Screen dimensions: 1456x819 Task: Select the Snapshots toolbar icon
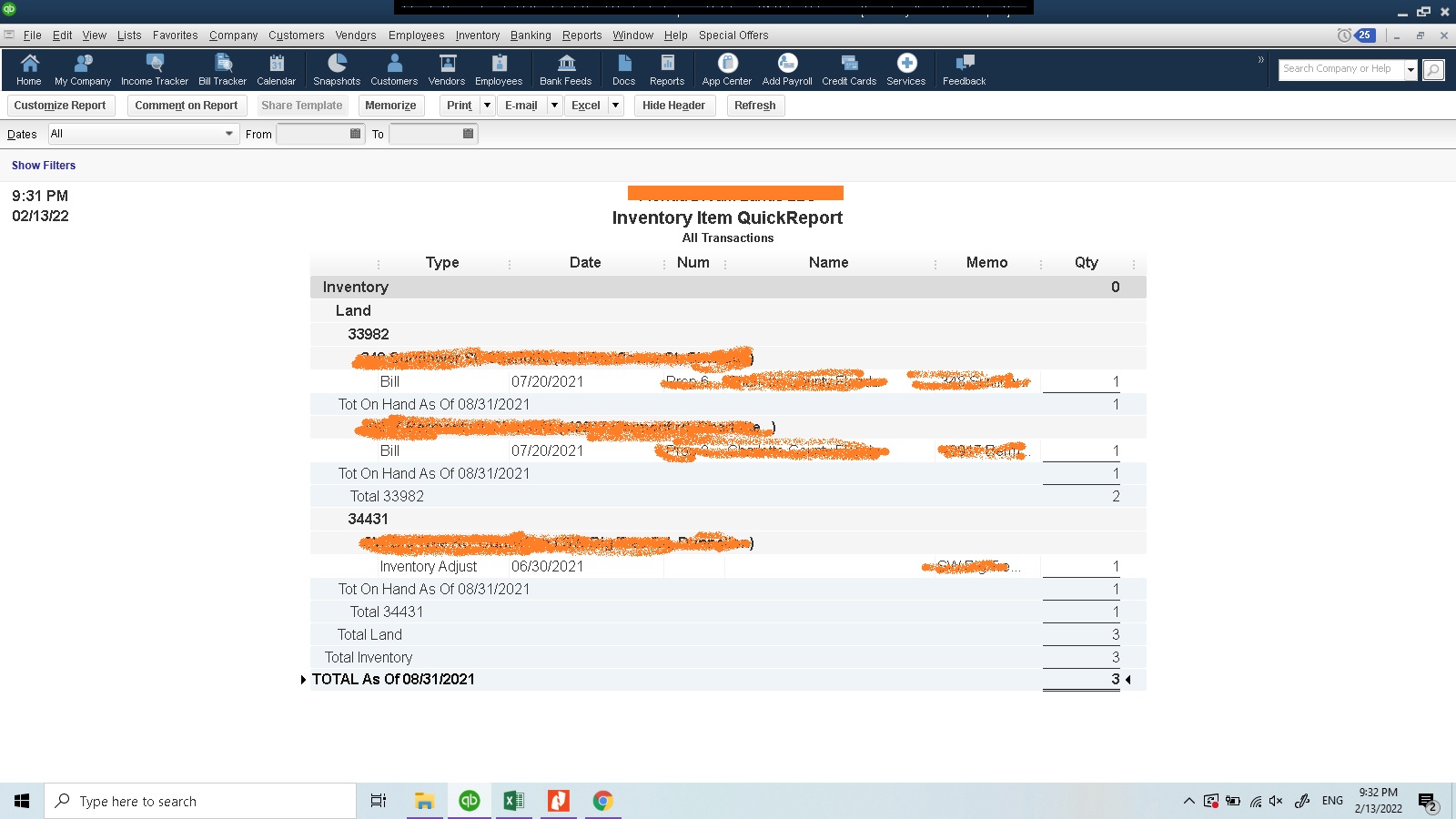(x=337, y=68)
